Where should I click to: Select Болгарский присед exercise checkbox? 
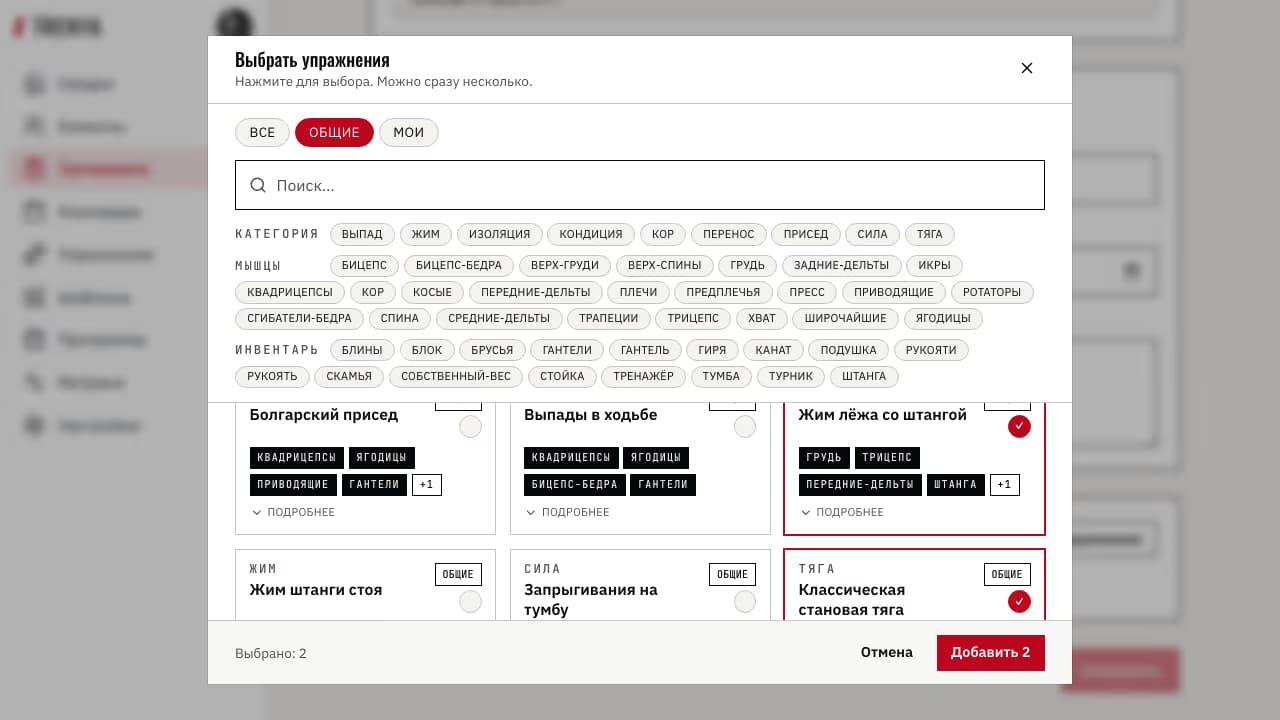click(470, 427)
